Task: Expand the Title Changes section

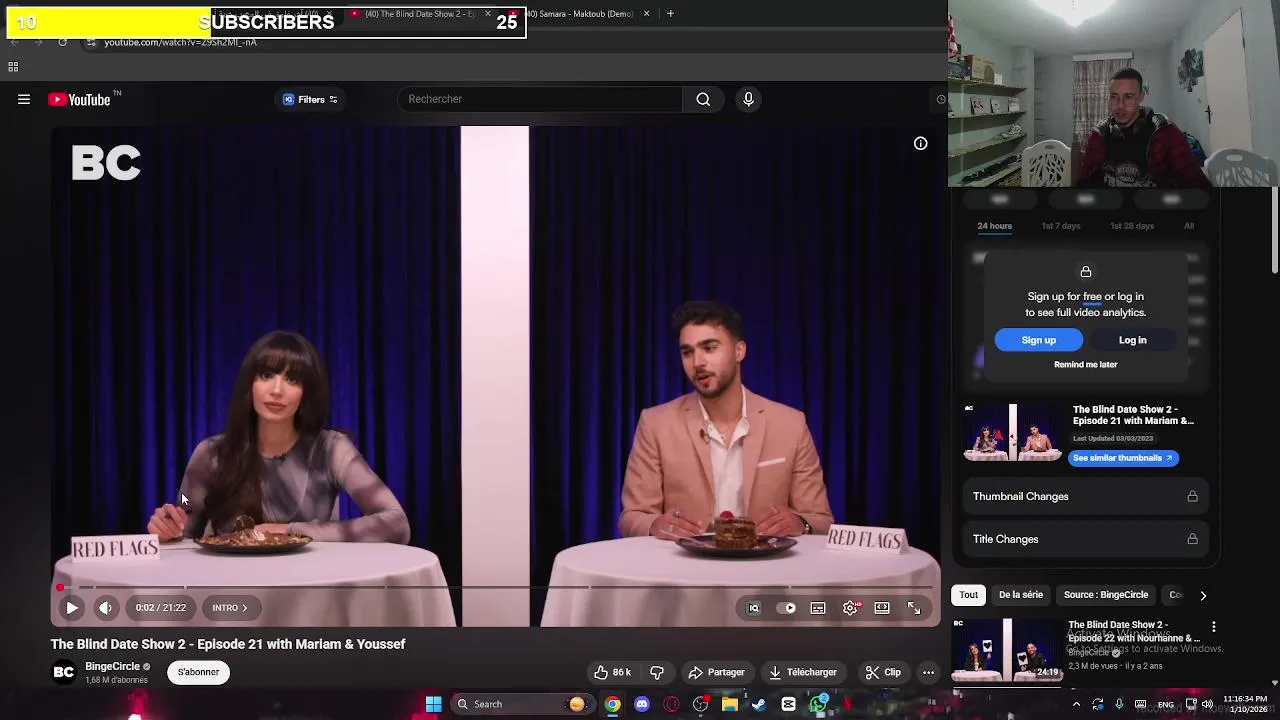Action: [x=1085, y=539]
